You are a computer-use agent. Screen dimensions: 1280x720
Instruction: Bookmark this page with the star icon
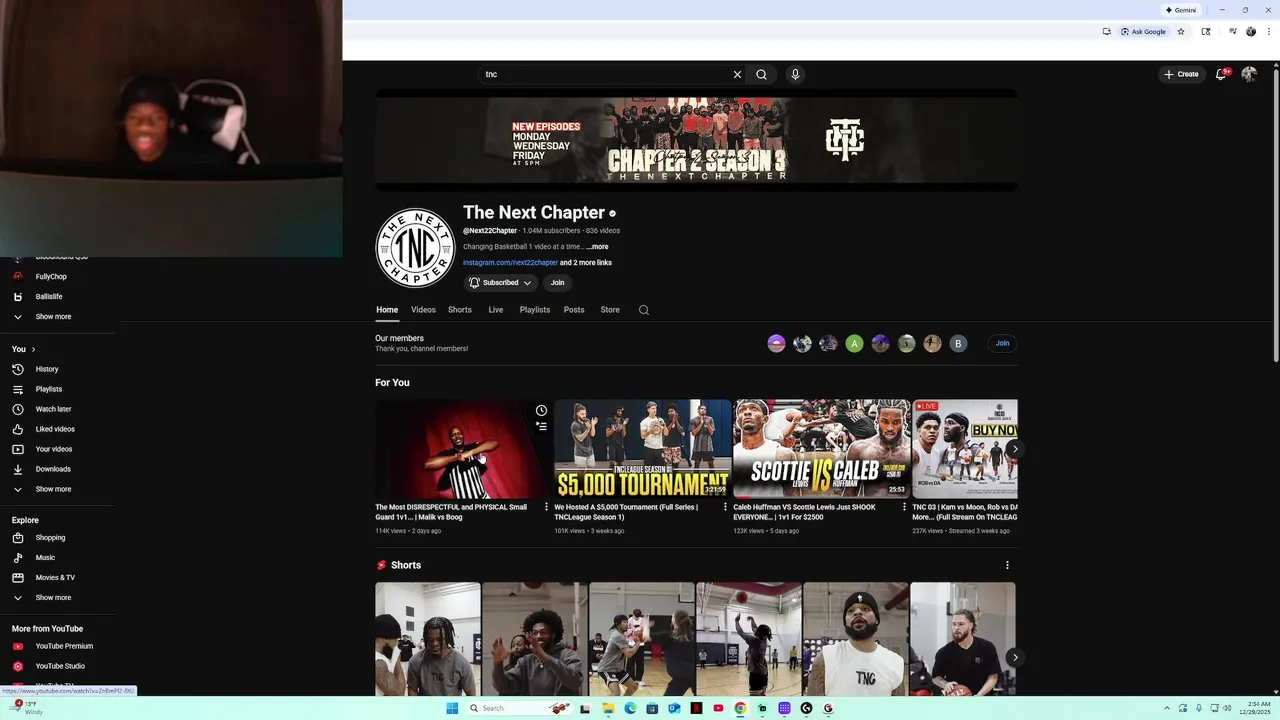(x=1181, y=31)
